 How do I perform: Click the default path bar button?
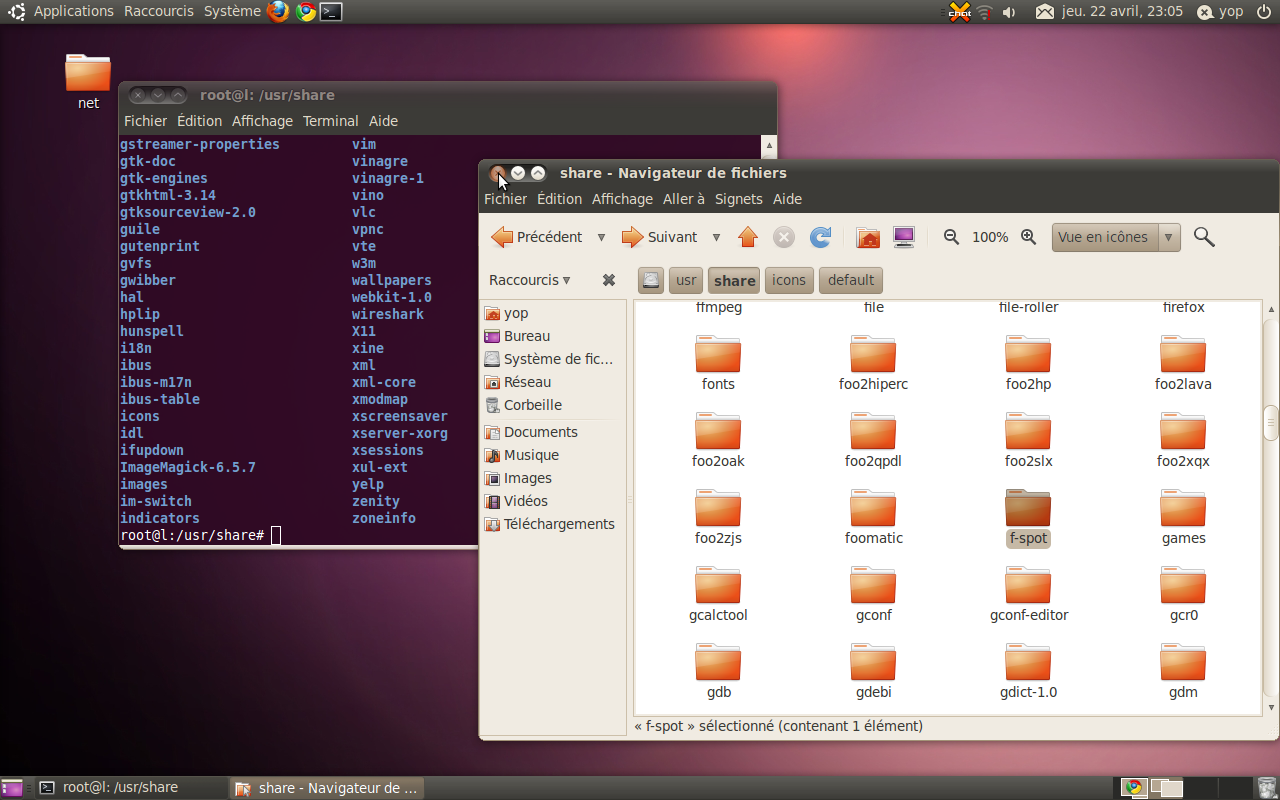pos(851,280)
